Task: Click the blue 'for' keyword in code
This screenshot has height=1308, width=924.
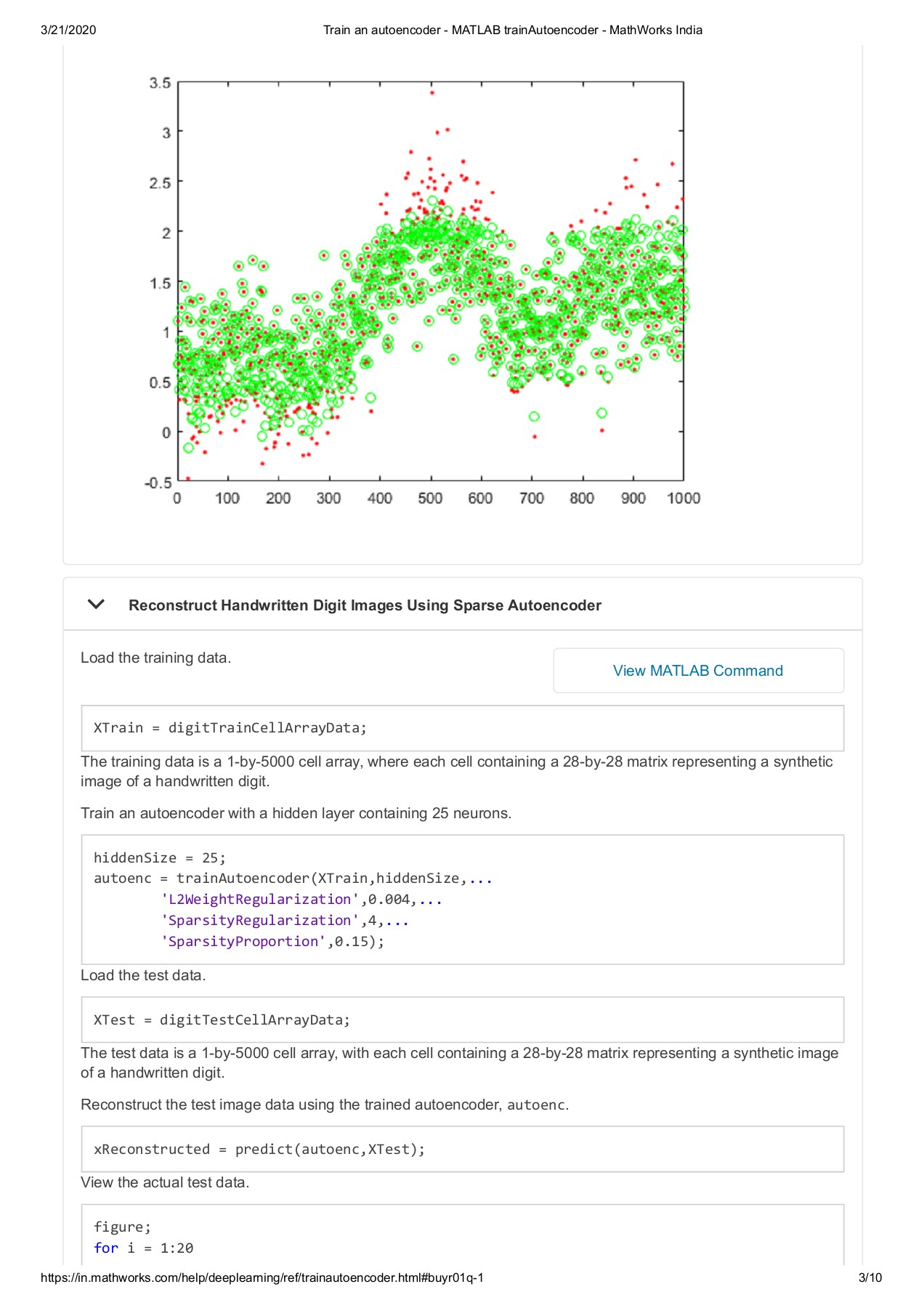Action: click(x=106, y=1248)
